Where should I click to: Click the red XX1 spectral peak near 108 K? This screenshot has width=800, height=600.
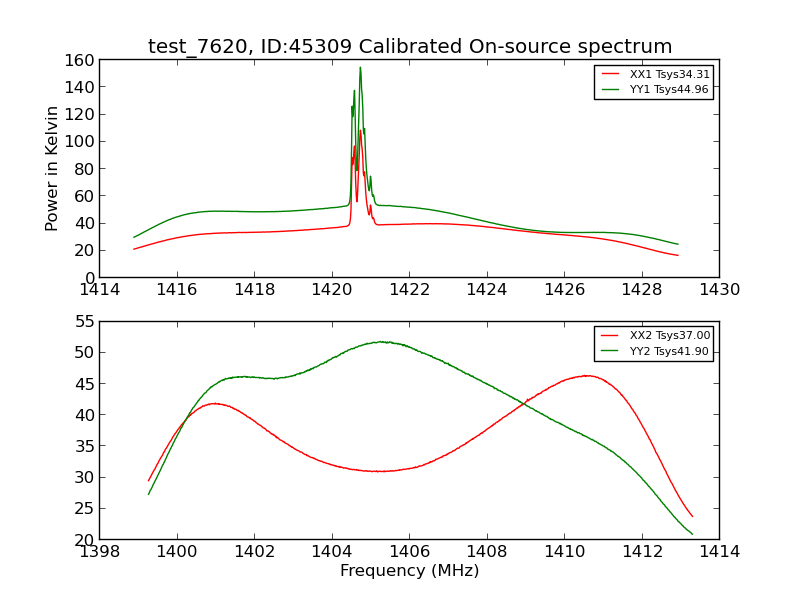pos(360,131)
